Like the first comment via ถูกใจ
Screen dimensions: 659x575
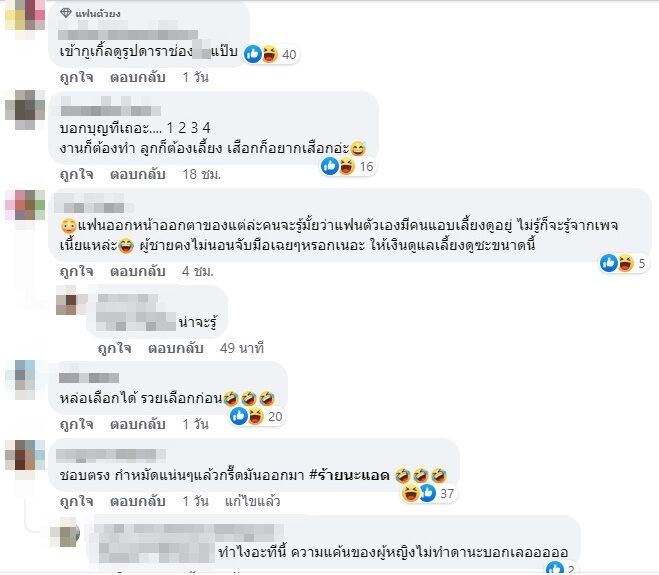coord(76,77)
